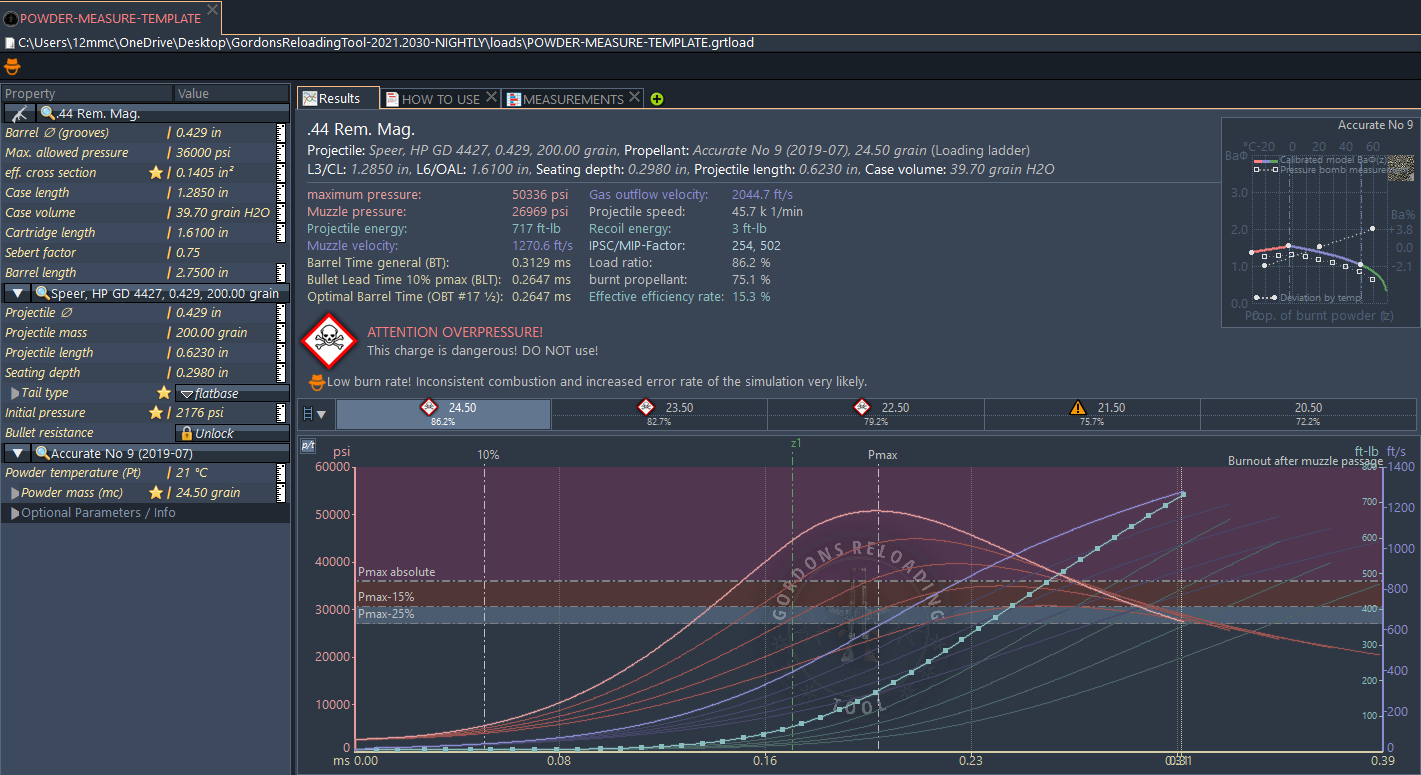Close the MEASUREMENTS tab
This screenshot has width=1421, height=775.
(x=634, y=98)
